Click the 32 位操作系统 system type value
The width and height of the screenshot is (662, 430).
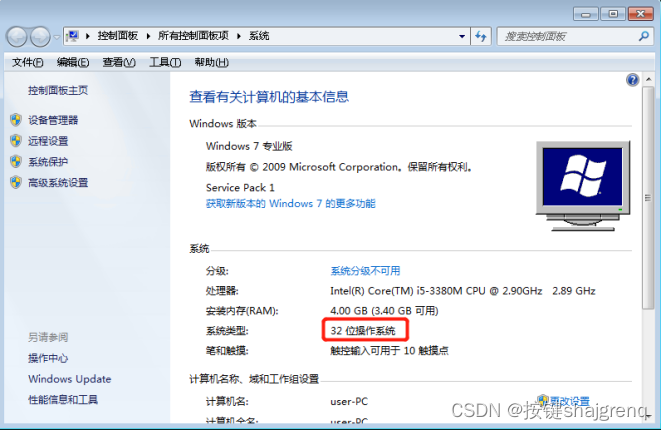(363, 331)
